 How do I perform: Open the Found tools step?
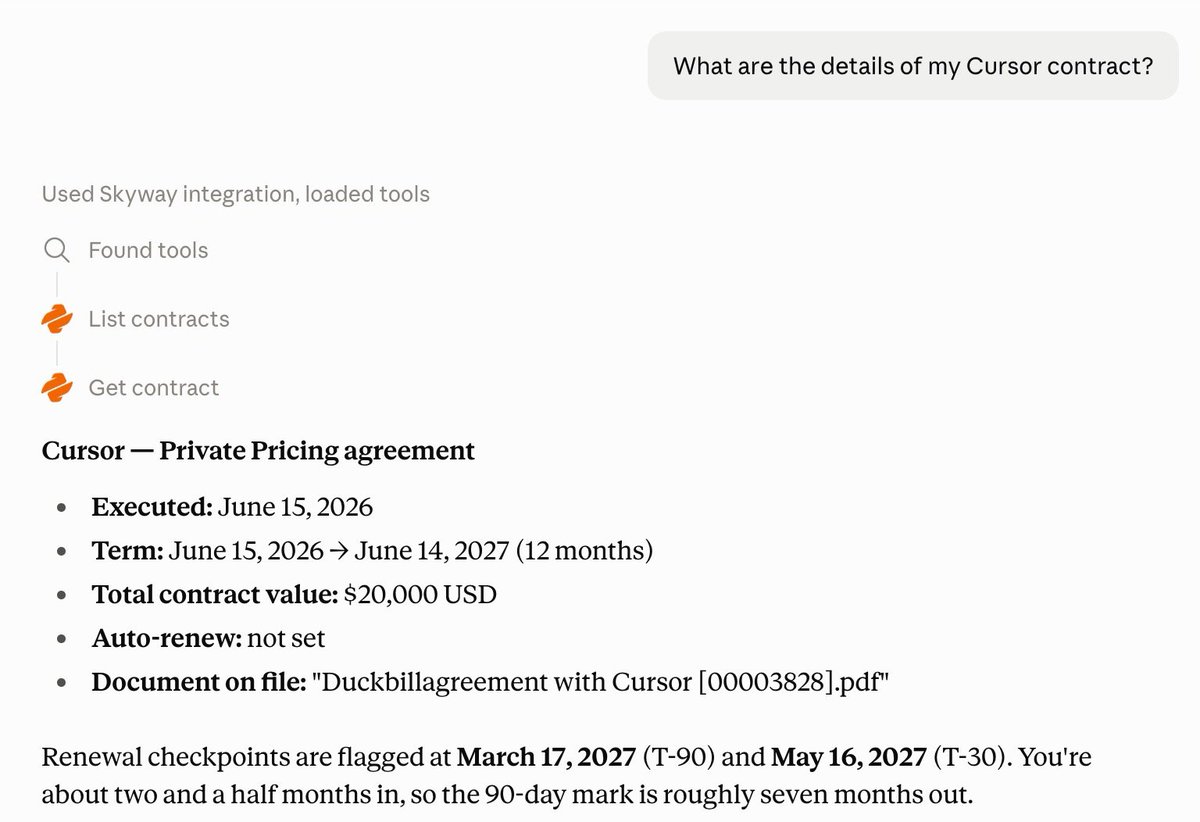point(148,250)
